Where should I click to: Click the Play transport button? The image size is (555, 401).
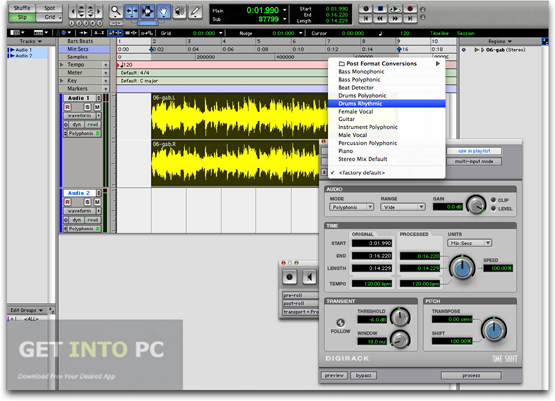point(395,8)
